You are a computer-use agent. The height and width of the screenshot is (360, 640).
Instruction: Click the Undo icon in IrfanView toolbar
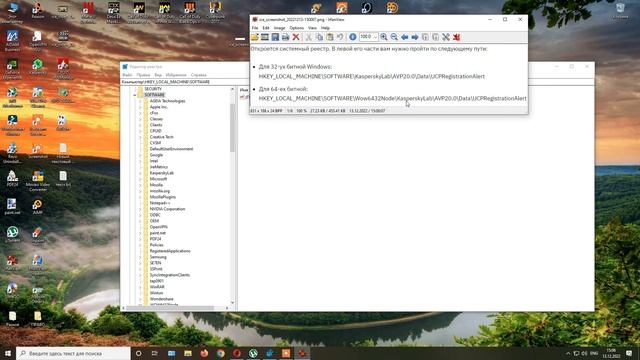tap(340, 37)
